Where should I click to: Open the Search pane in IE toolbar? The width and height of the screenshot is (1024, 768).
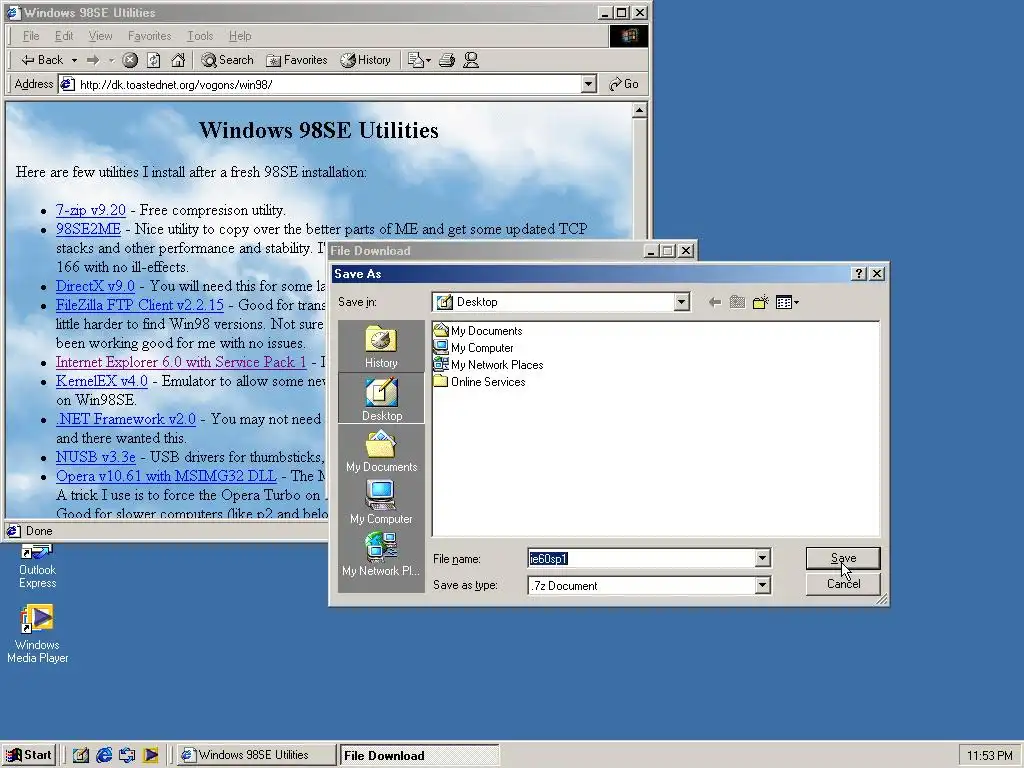click(227, 60)
